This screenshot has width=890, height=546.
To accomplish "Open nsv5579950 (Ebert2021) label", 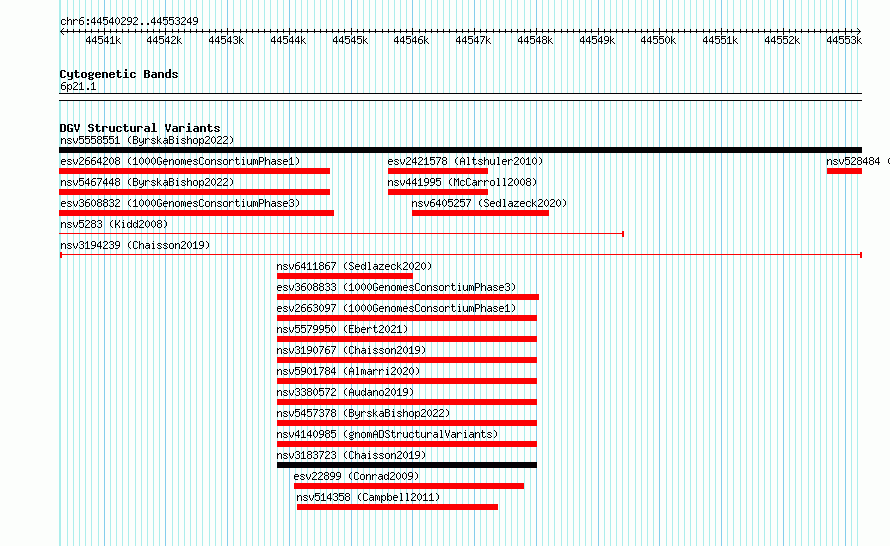I will pyautogui.click(x=342, y=329).
